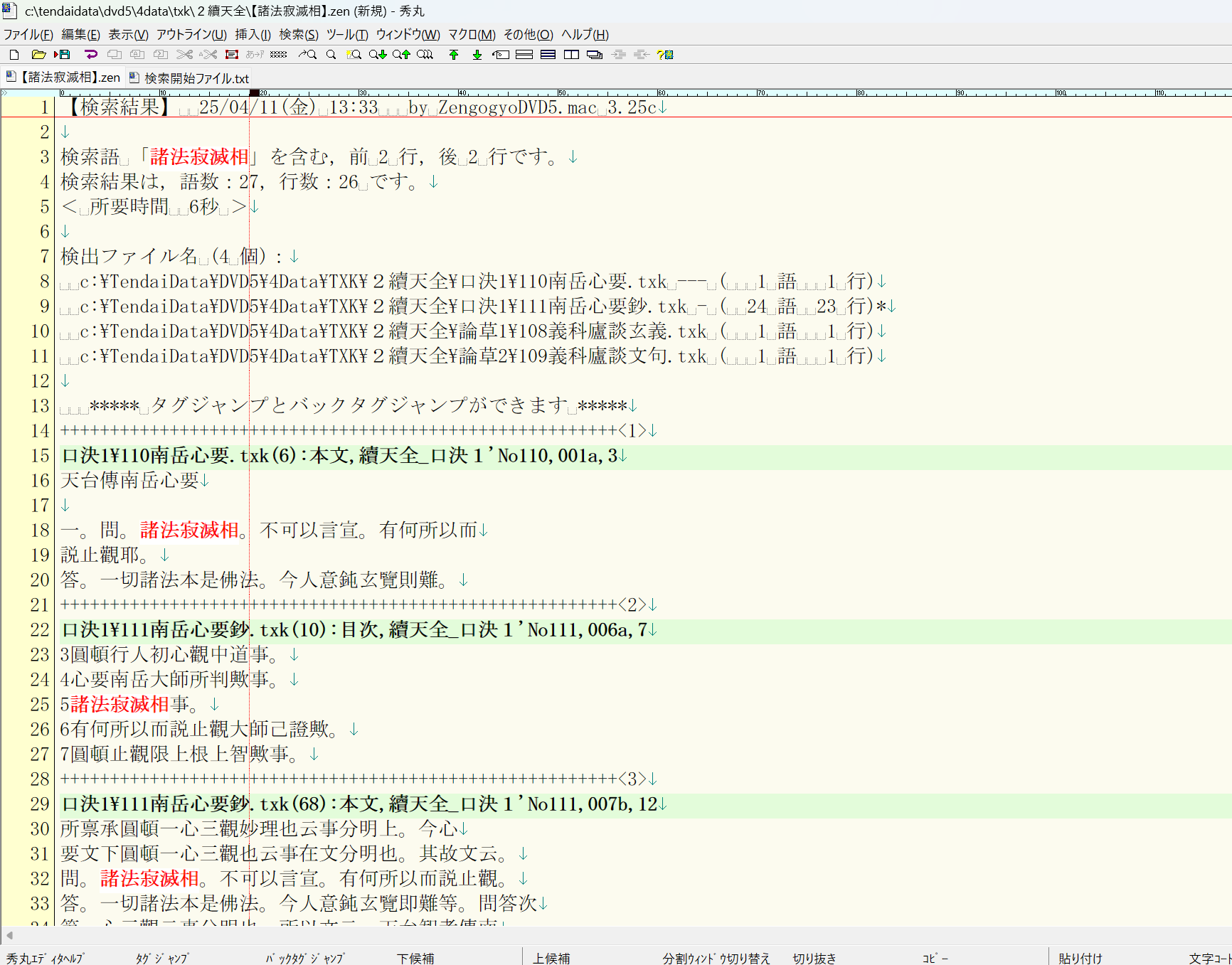1232x965 pixels.
Task: Click the purple Undo arrow icon
Action: click(x=90, y=55)
